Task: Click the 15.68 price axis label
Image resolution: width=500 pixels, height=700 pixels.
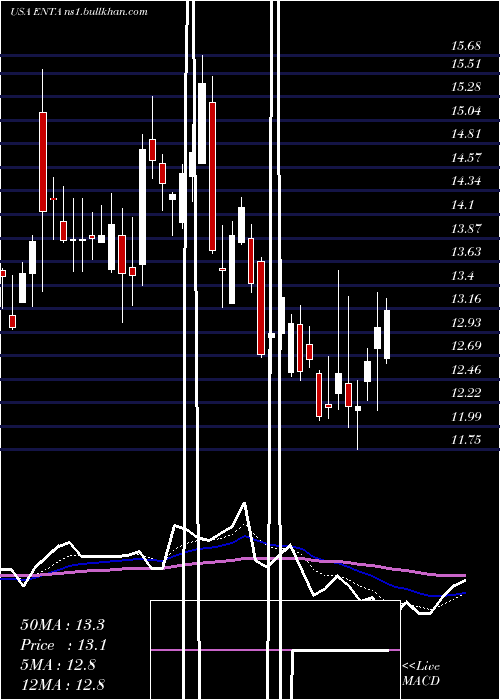Action: [466, 46]
